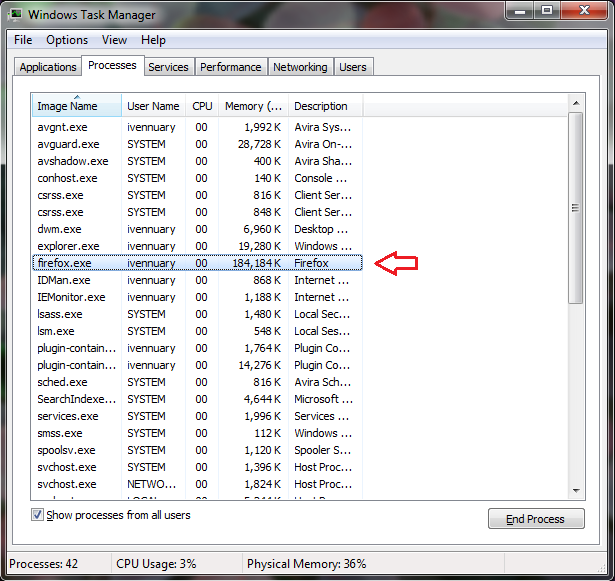Select csrss.exe with 848 K memory
Image resolution: width=615 pixels, height=581 pixels.
pyautogui.click(x=197, y=212)
